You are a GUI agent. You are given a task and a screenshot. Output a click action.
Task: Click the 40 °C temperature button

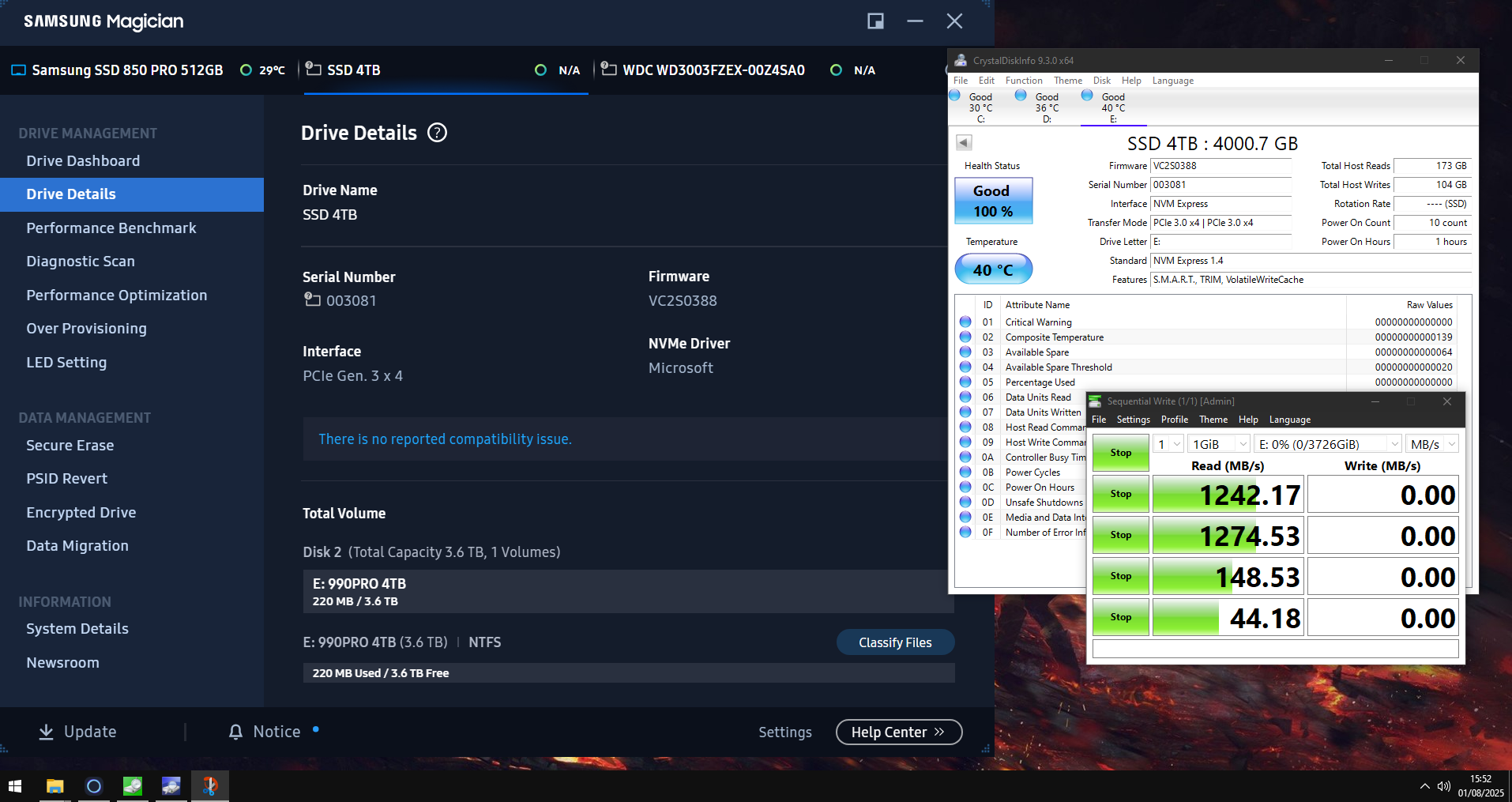point(993,269)
